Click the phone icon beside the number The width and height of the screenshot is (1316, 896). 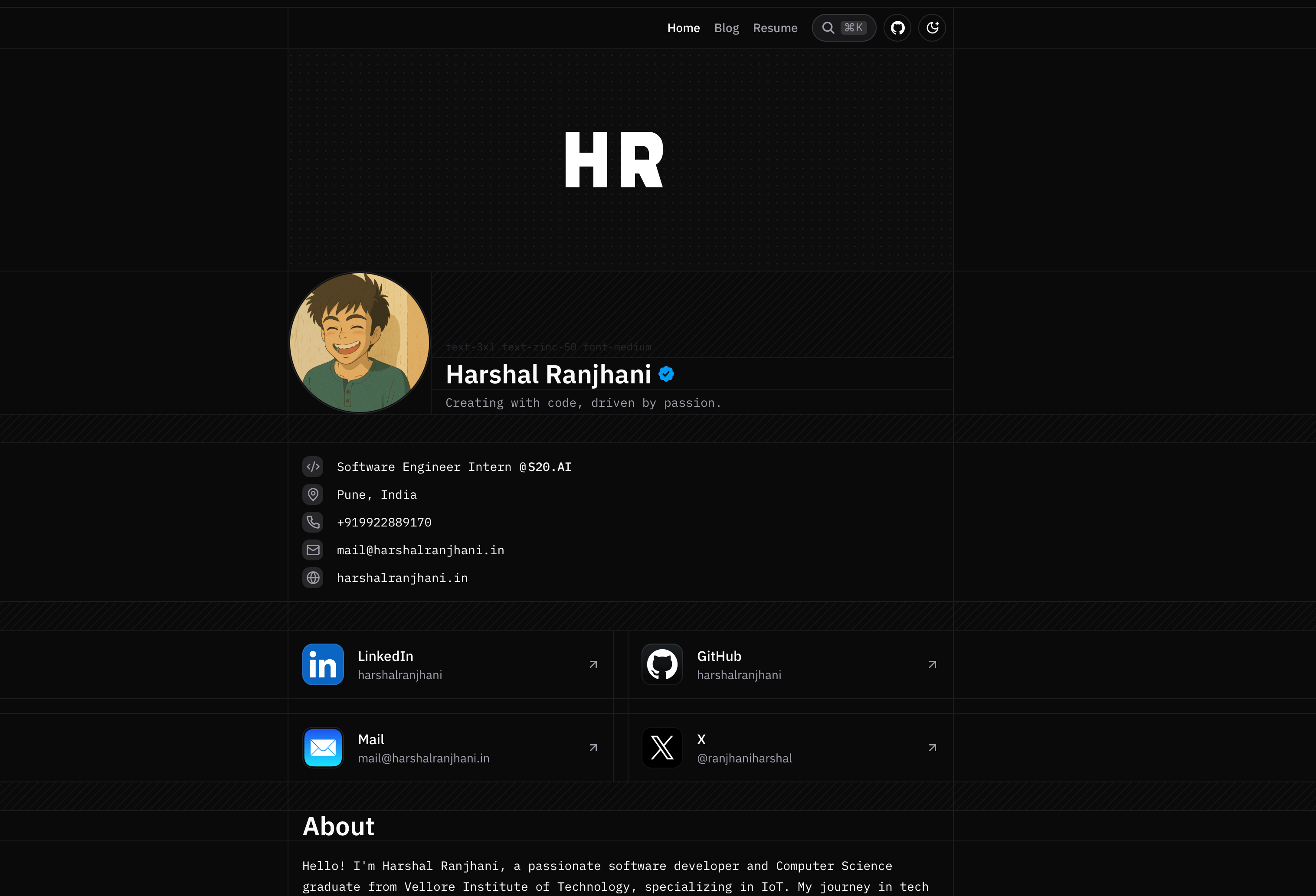click(x=313, y=522)
